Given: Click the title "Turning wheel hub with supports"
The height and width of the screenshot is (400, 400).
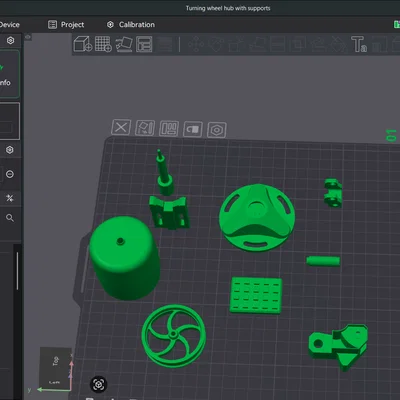Looking at the screenshot, I should (228, 8).
